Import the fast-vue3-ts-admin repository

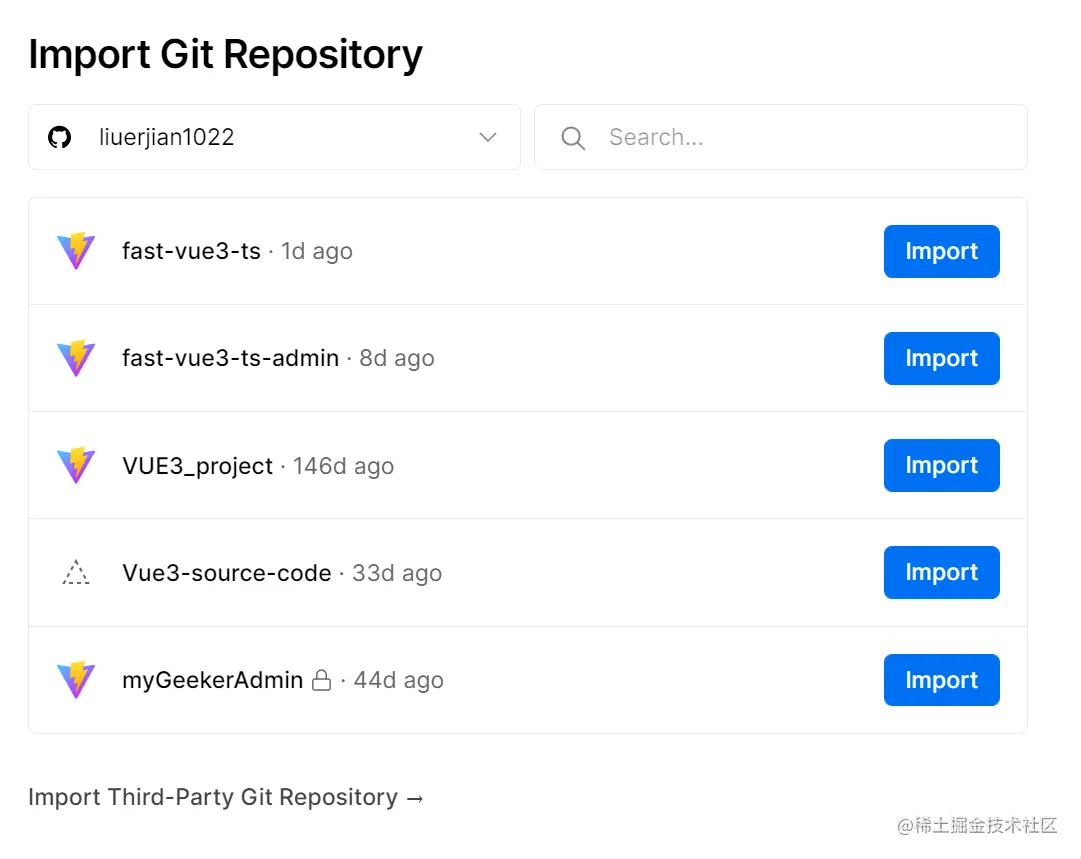(941, 358)
